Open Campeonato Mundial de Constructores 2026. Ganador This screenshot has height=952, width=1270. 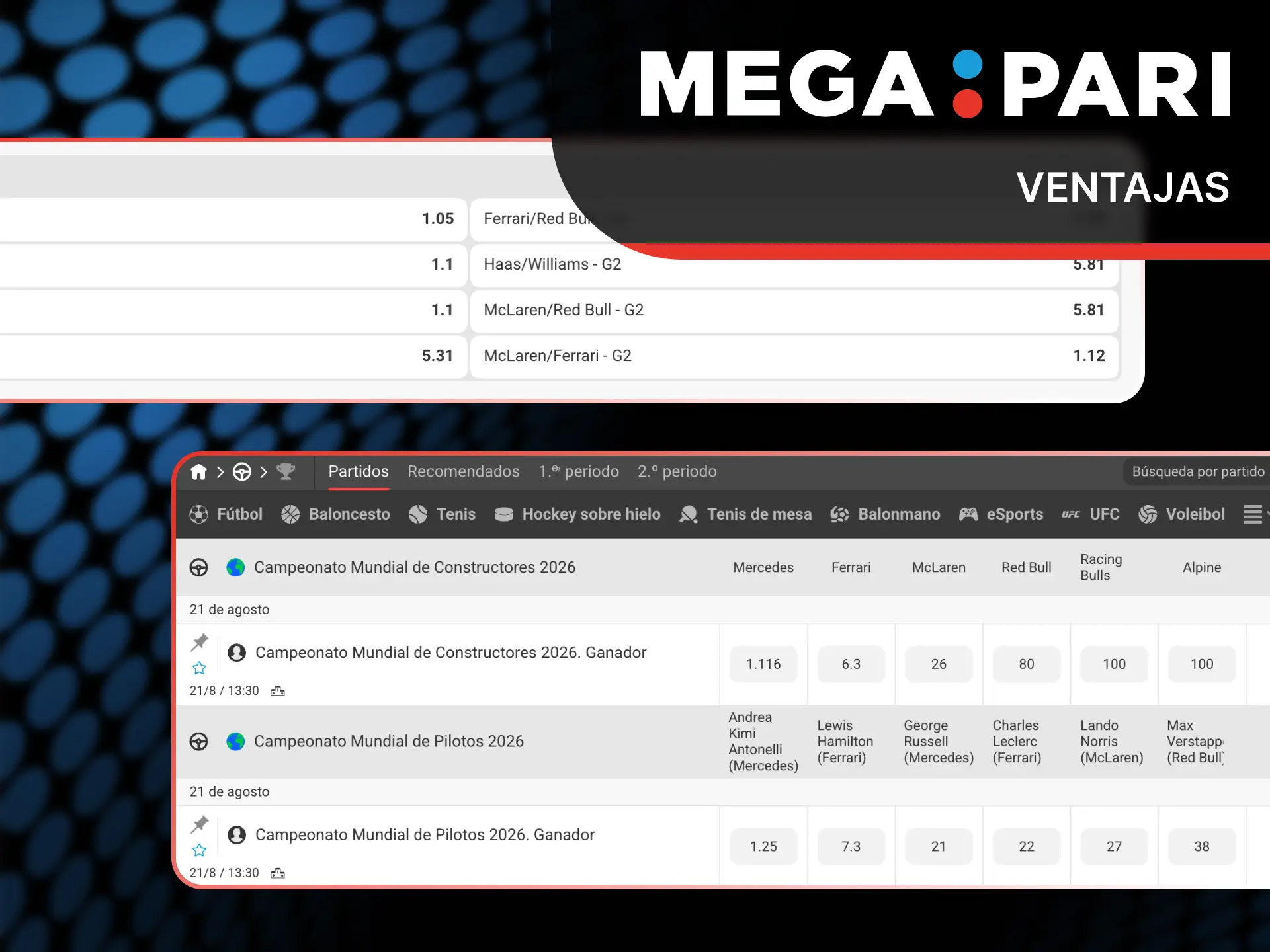(x=451, y=653)
